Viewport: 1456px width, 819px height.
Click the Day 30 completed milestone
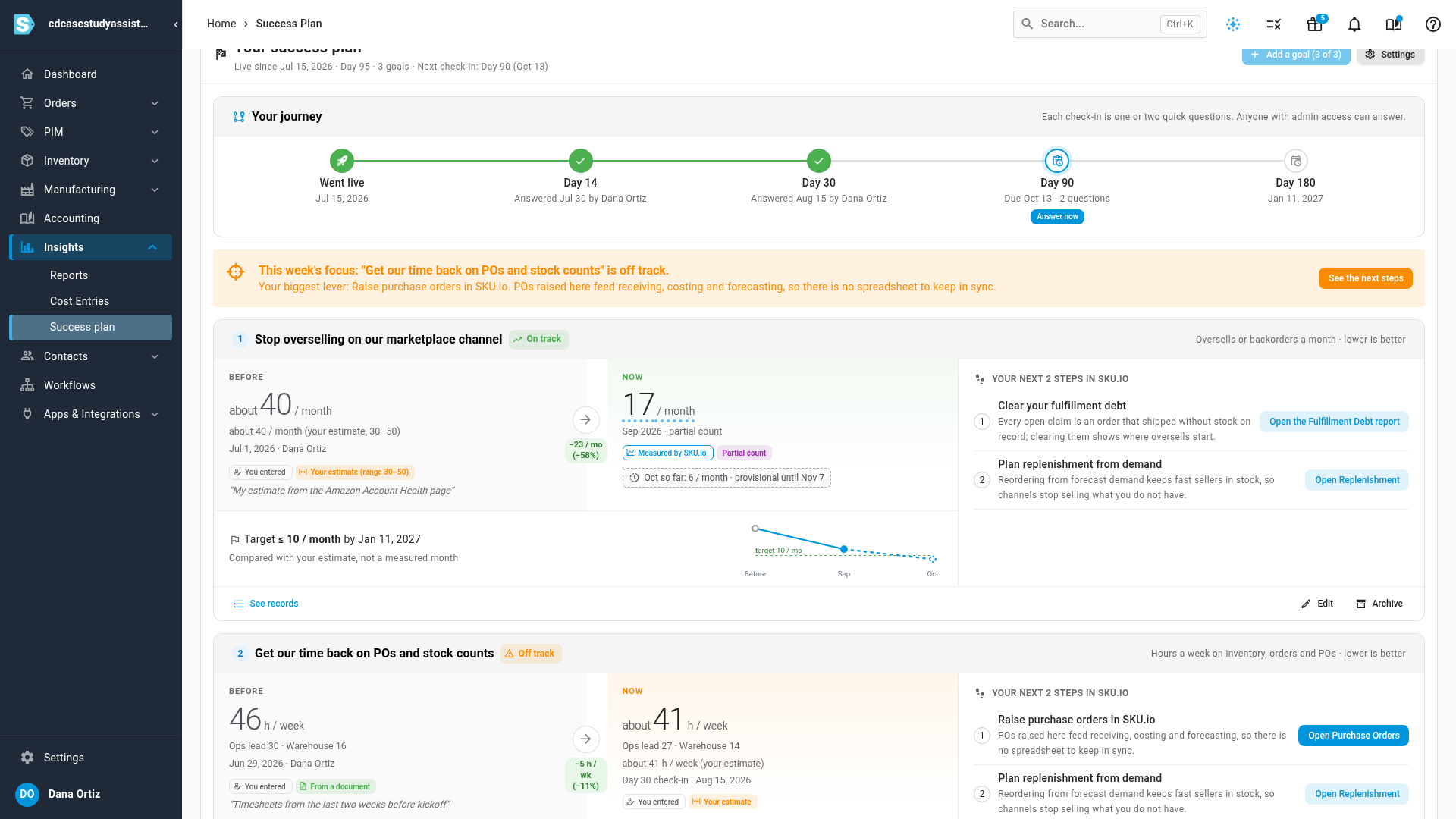[x=819, y=161]
